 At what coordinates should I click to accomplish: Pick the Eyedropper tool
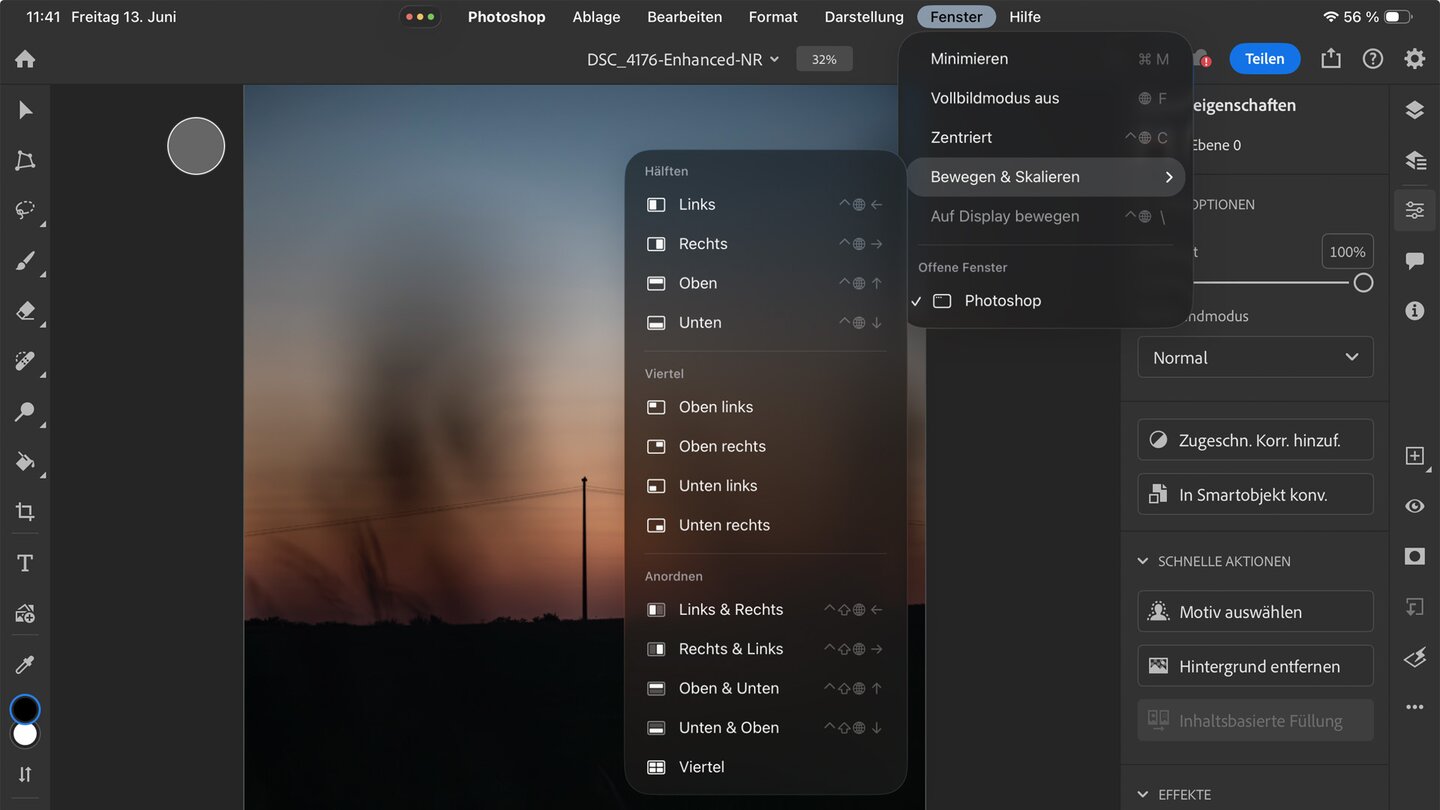[x=25, y=664]
